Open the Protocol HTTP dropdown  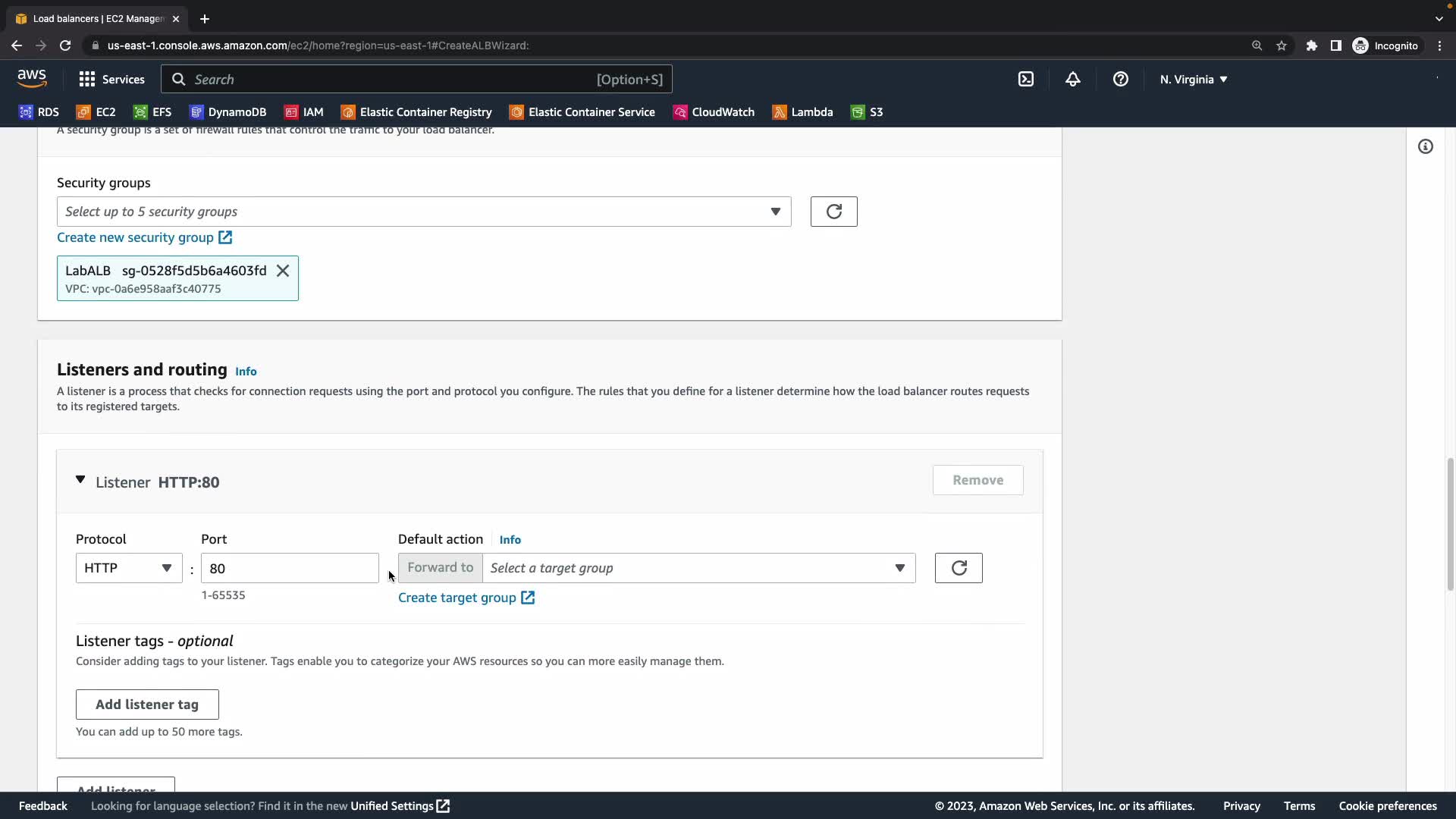pyautogui.click(x=128, y=568)
